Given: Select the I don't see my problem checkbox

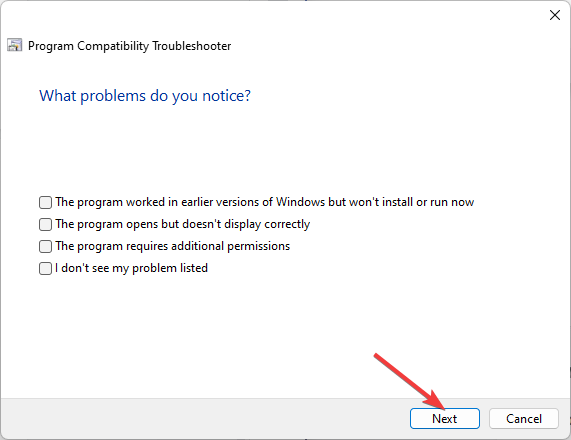Looking at the screenshot, I should point(45,268).
